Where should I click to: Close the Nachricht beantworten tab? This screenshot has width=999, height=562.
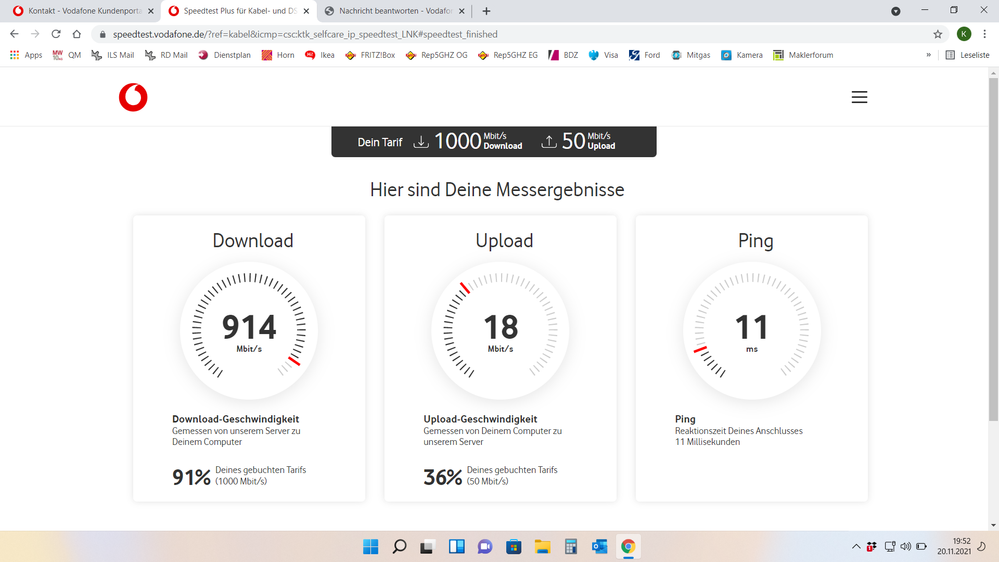point(462,11)
